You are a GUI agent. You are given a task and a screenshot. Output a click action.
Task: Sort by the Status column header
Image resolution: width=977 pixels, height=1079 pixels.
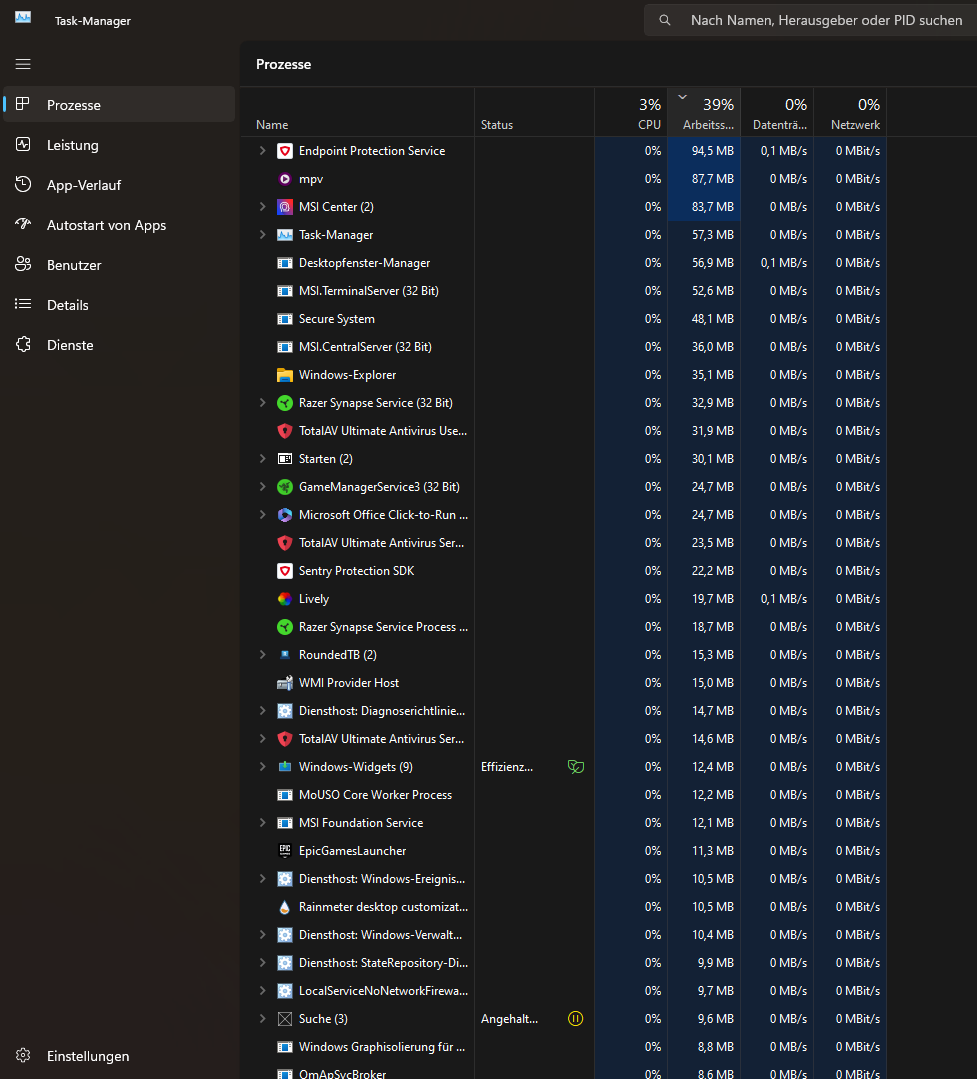pyautogui.click(x=535, y=112)
